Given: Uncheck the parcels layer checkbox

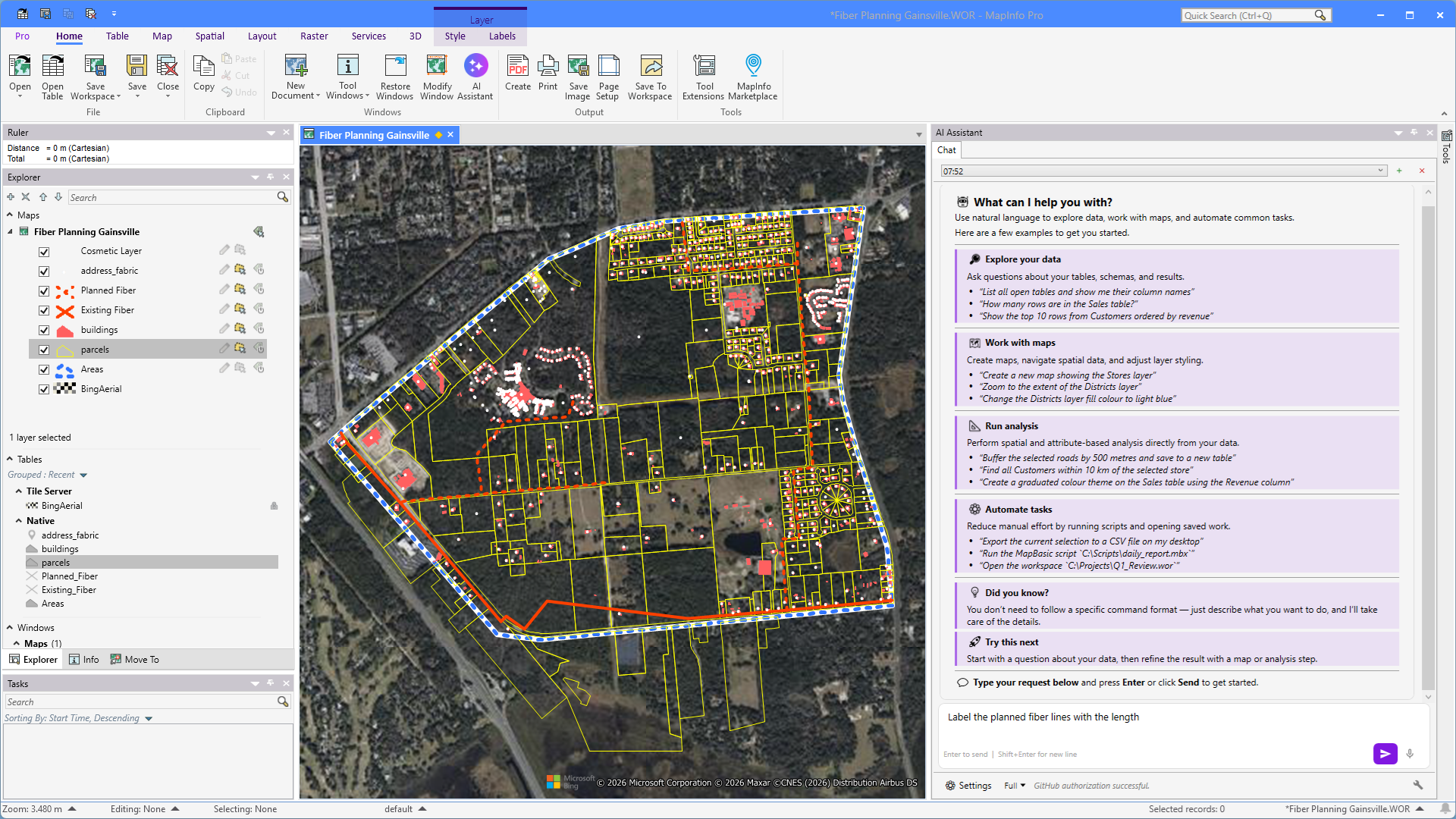Looking at the screenshot, I should pyautogui.click(x=44, y=350).
